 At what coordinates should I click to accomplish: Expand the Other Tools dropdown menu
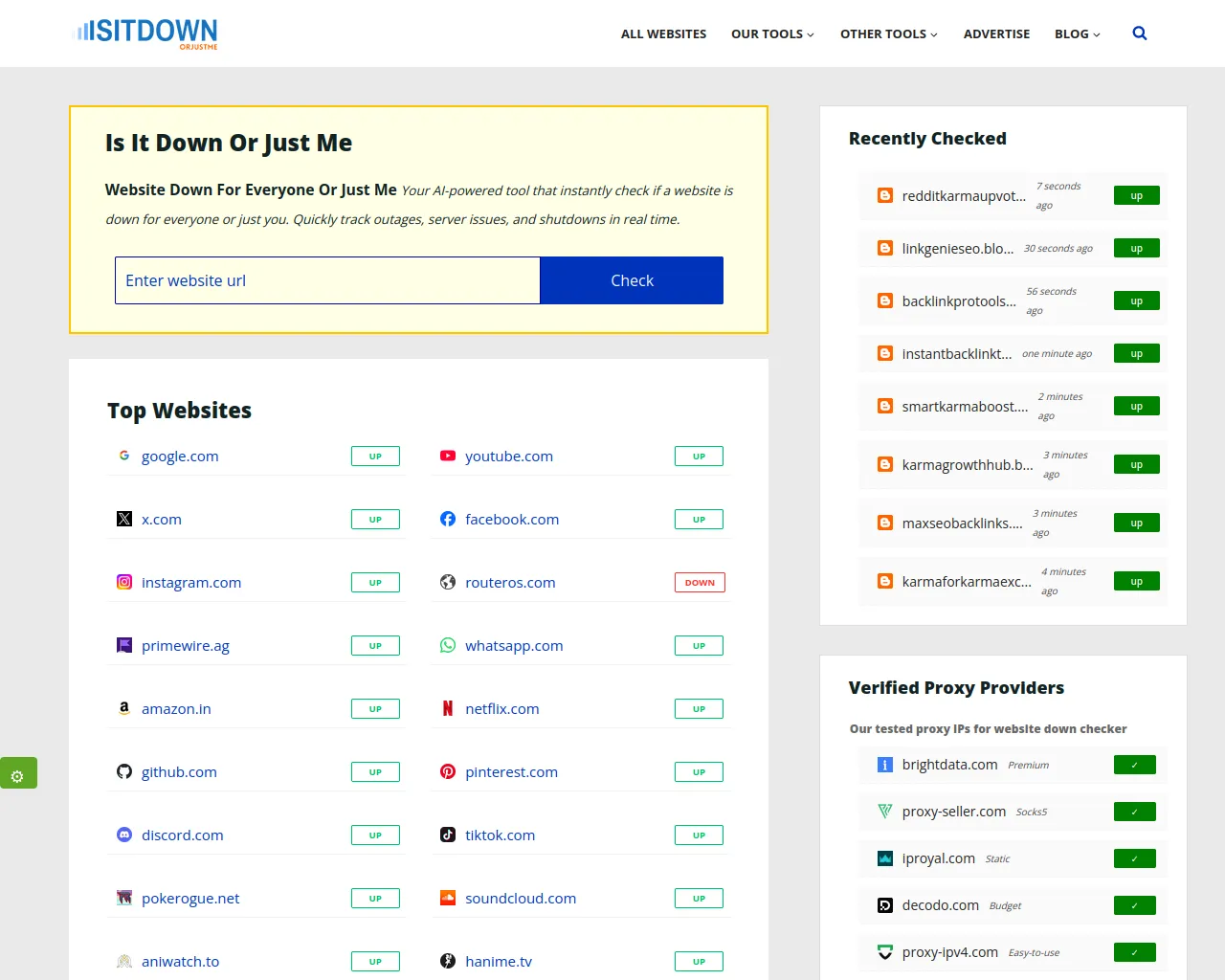click(x=889, y=33)
